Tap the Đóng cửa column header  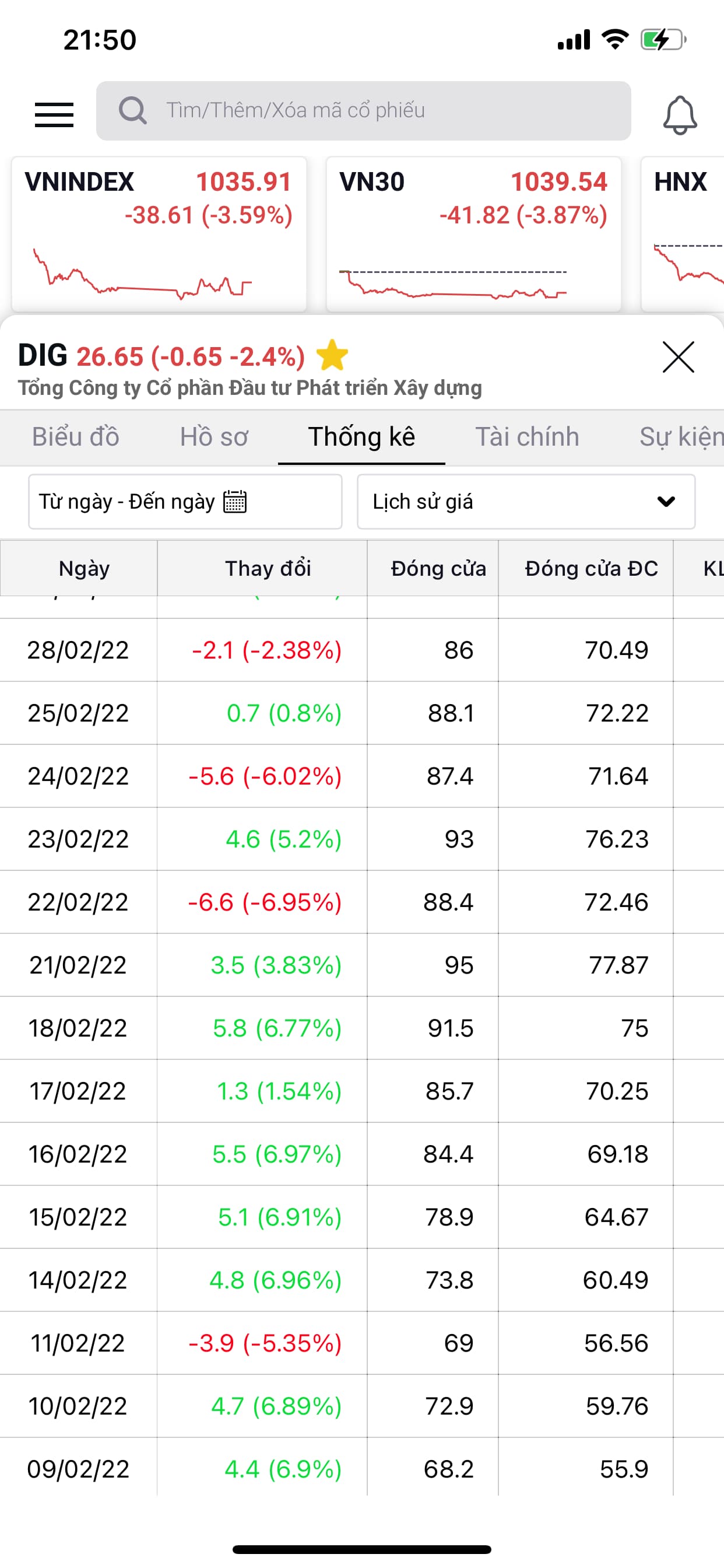point(438,569)
